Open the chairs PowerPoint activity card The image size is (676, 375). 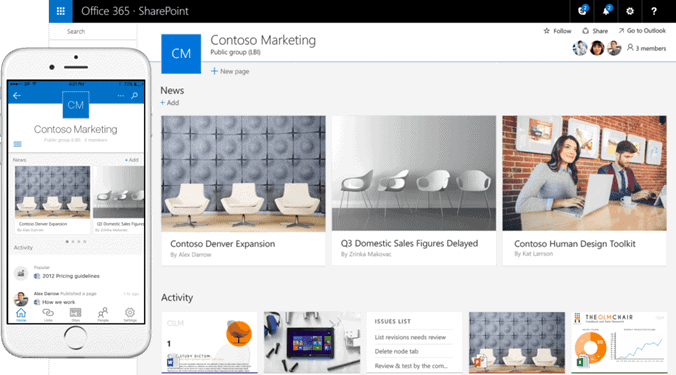[x=516, y=343]
